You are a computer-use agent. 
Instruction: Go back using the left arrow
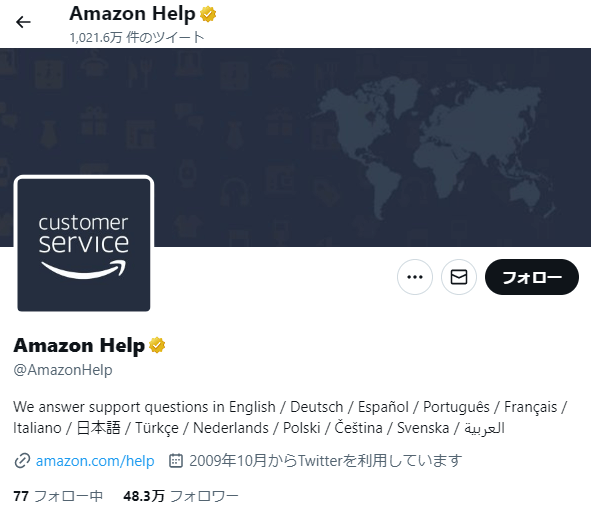(23, 22)
